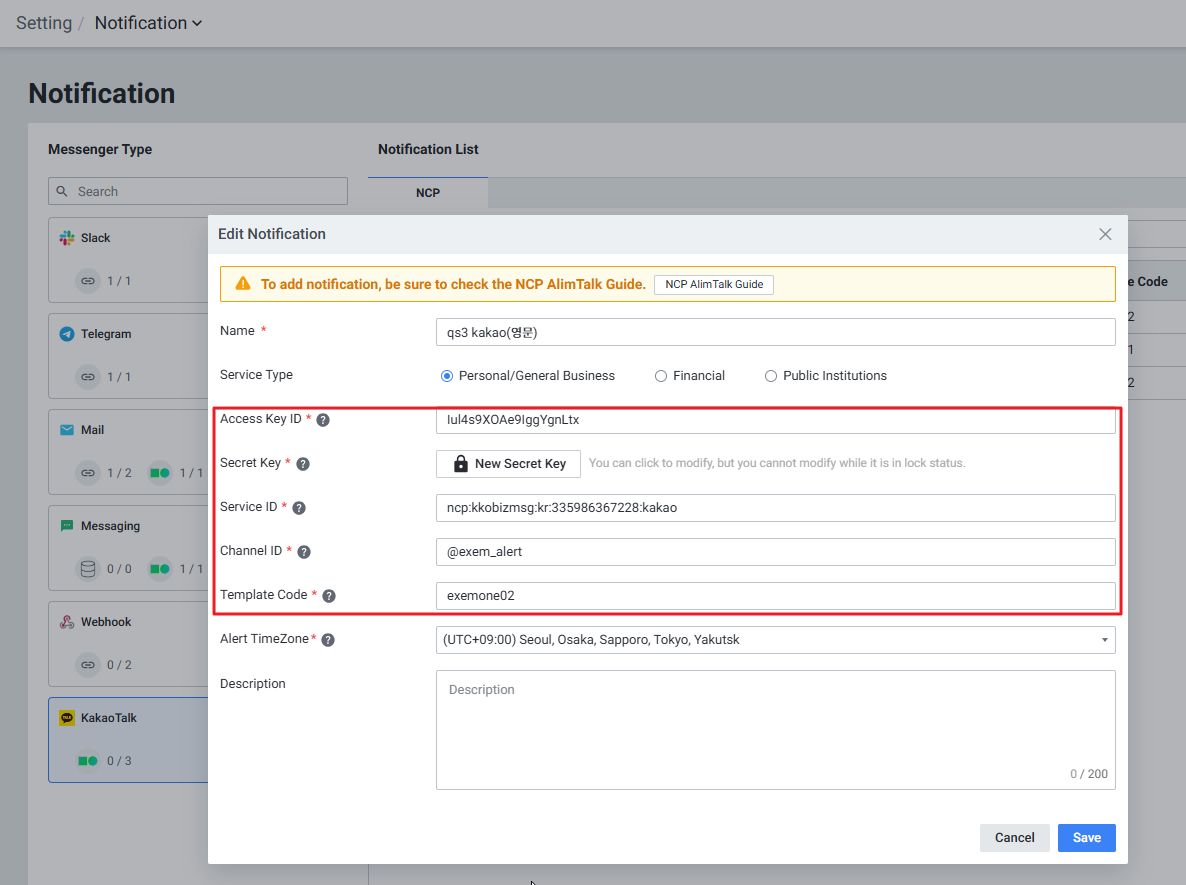Click New Secret Key button
The image size is (1186, 885).
[x=508, y=464]
